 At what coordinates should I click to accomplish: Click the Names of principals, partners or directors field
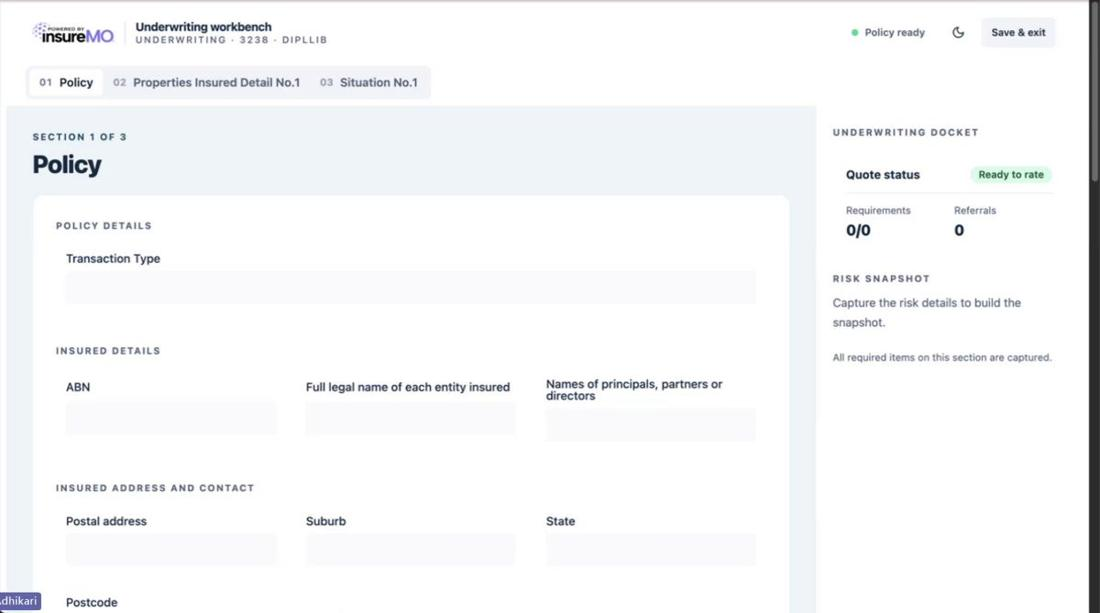pos(651,424)
